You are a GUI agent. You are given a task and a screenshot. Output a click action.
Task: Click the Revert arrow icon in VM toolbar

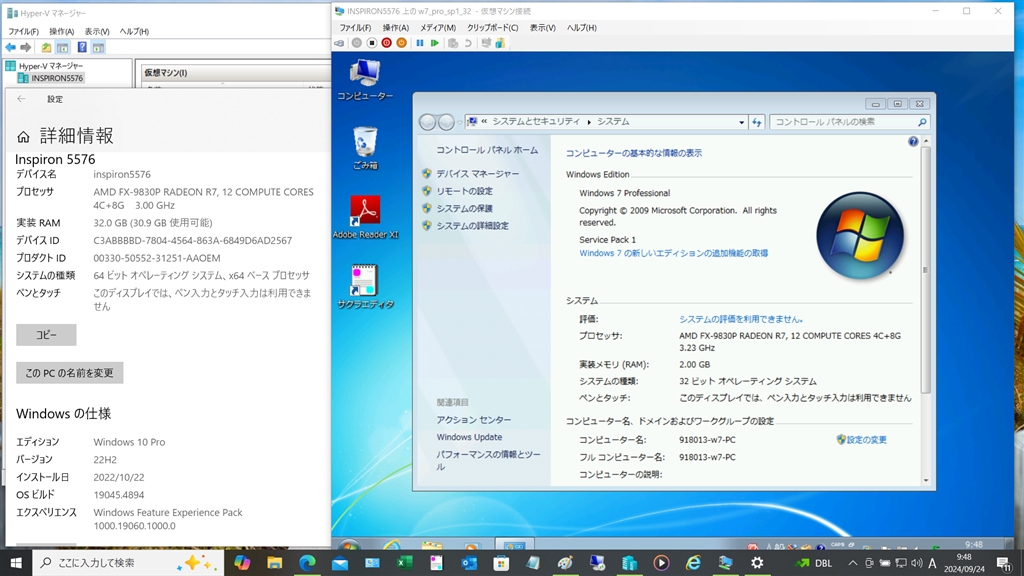pos(468,43)
